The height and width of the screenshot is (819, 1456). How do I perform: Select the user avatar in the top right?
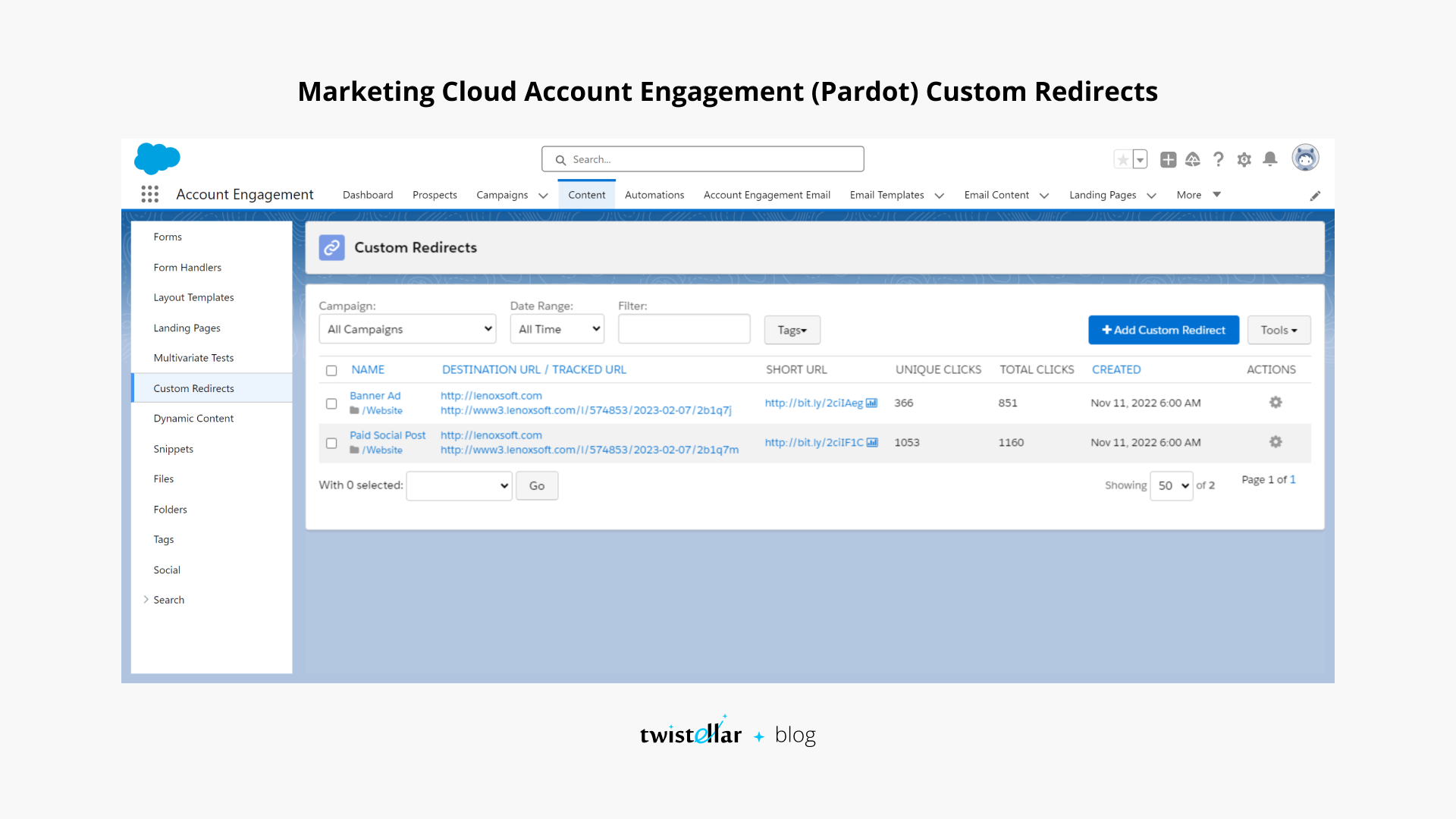(x=1305, y=158)
